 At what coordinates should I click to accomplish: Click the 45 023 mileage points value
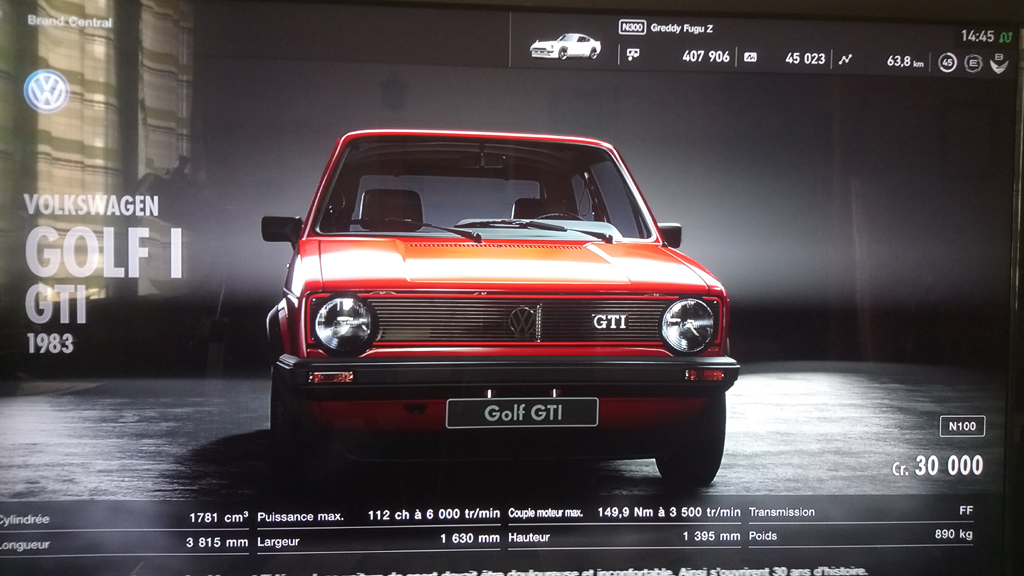point(805,59)
